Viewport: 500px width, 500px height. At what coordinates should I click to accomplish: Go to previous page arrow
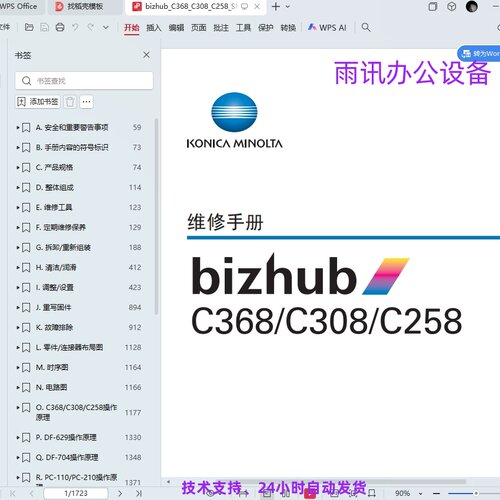tap(32, 493)
